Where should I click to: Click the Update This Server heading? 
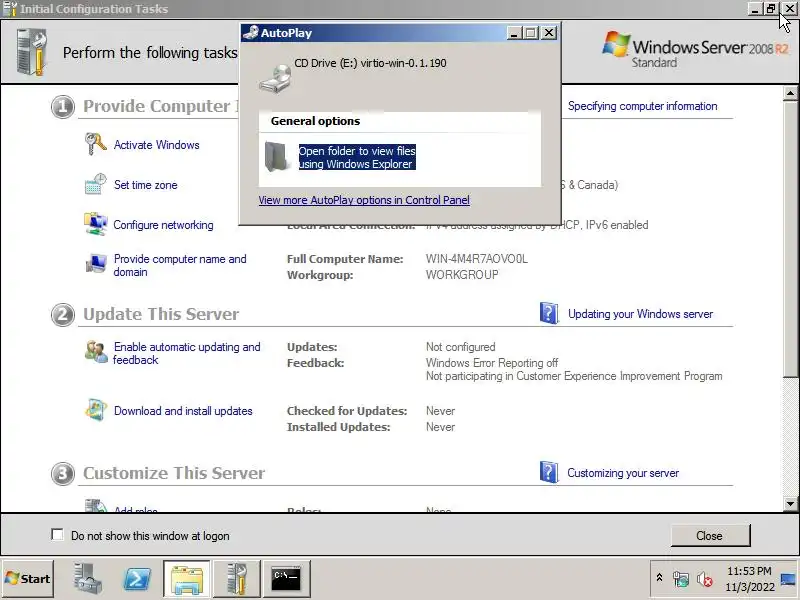(161, 314)
